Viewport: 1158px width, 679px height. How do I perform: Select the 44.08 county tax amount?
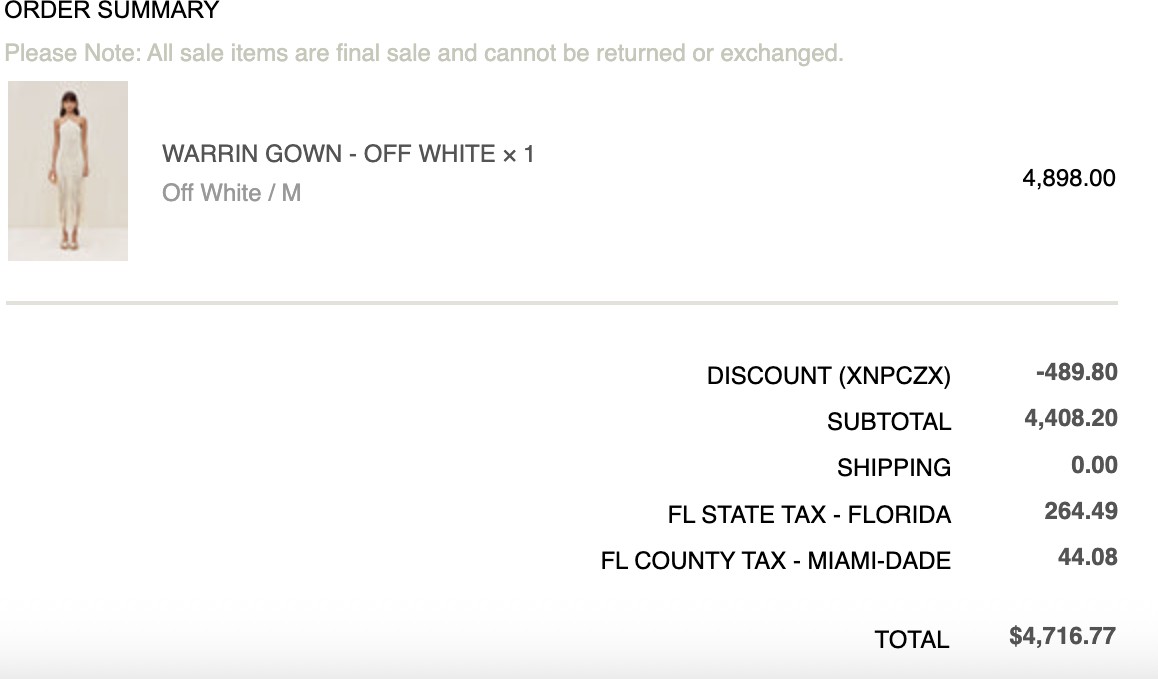(x=1087, y=558)
